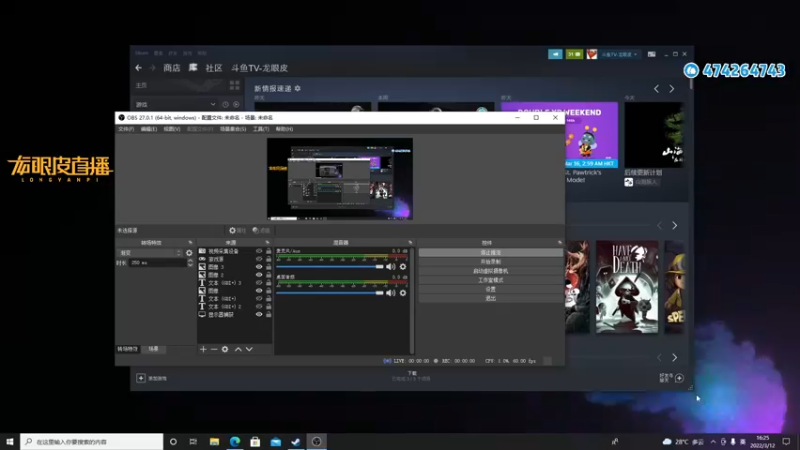Open the Steam 商店 tab
The width and height of the screenshot is (800, 450).
(172, 68)
